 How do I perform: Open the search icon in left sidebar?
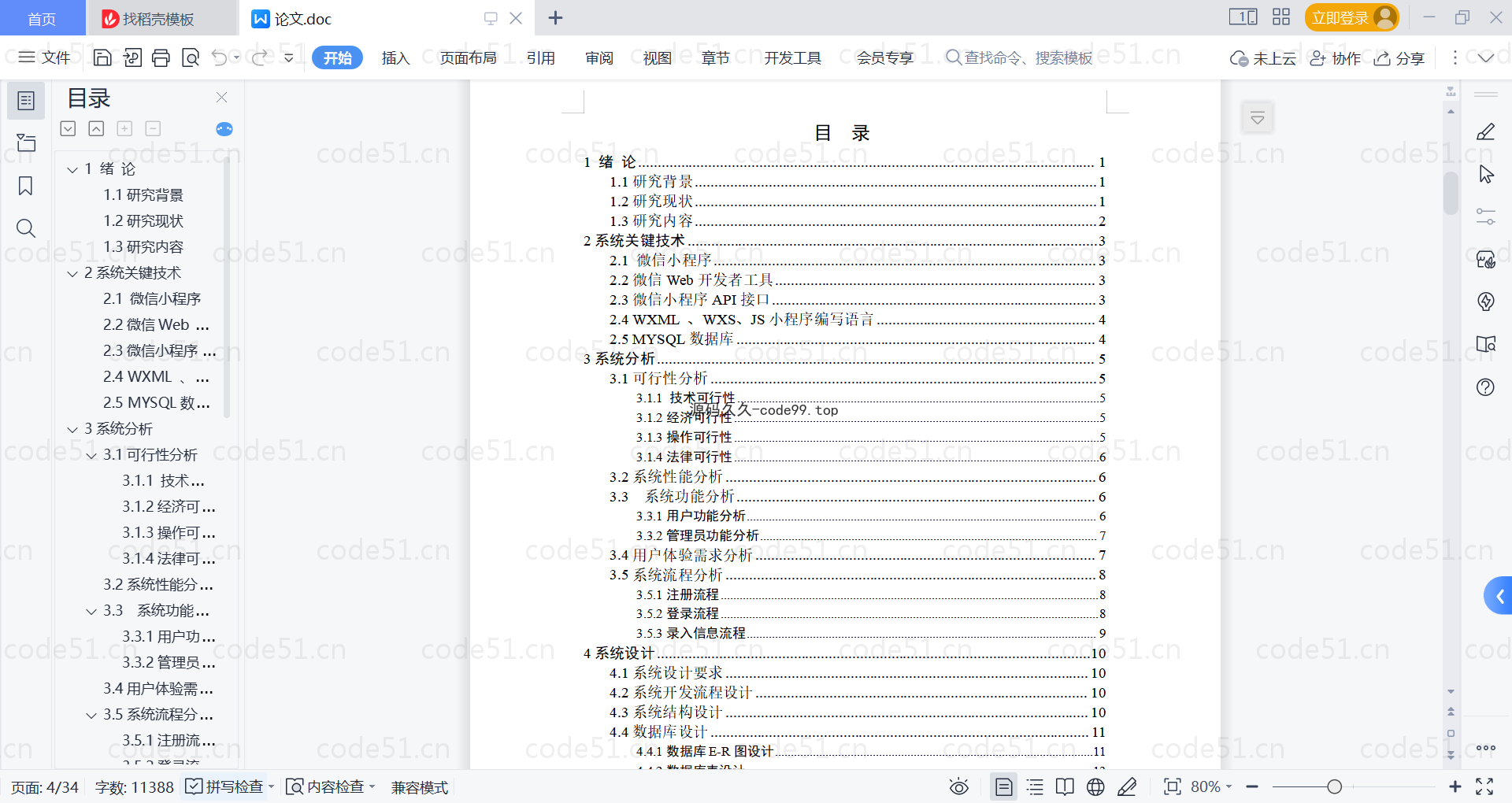coord(26,228)
